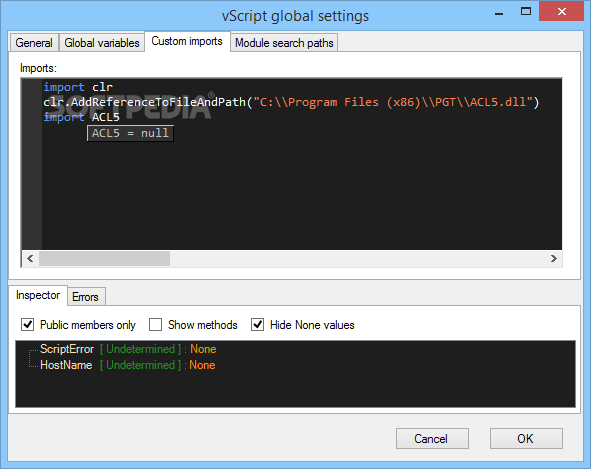Click the ACL5.dll path string
Image resolution: width=591 pixels, height=469 pixels.
click(x=393, y=102)
